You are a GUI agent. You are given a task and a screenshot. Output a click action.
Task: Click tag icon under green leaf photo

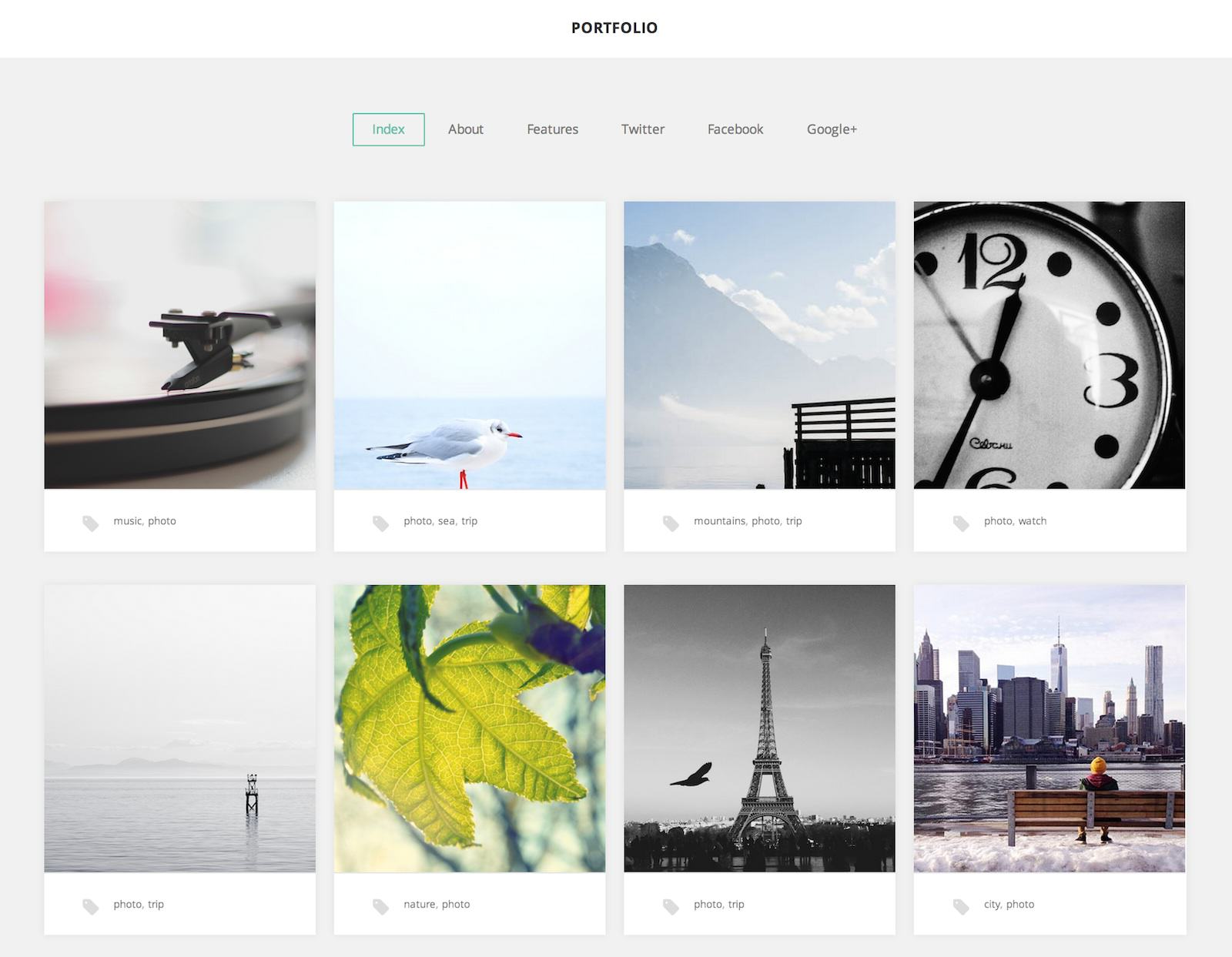[x=380, y=907]
